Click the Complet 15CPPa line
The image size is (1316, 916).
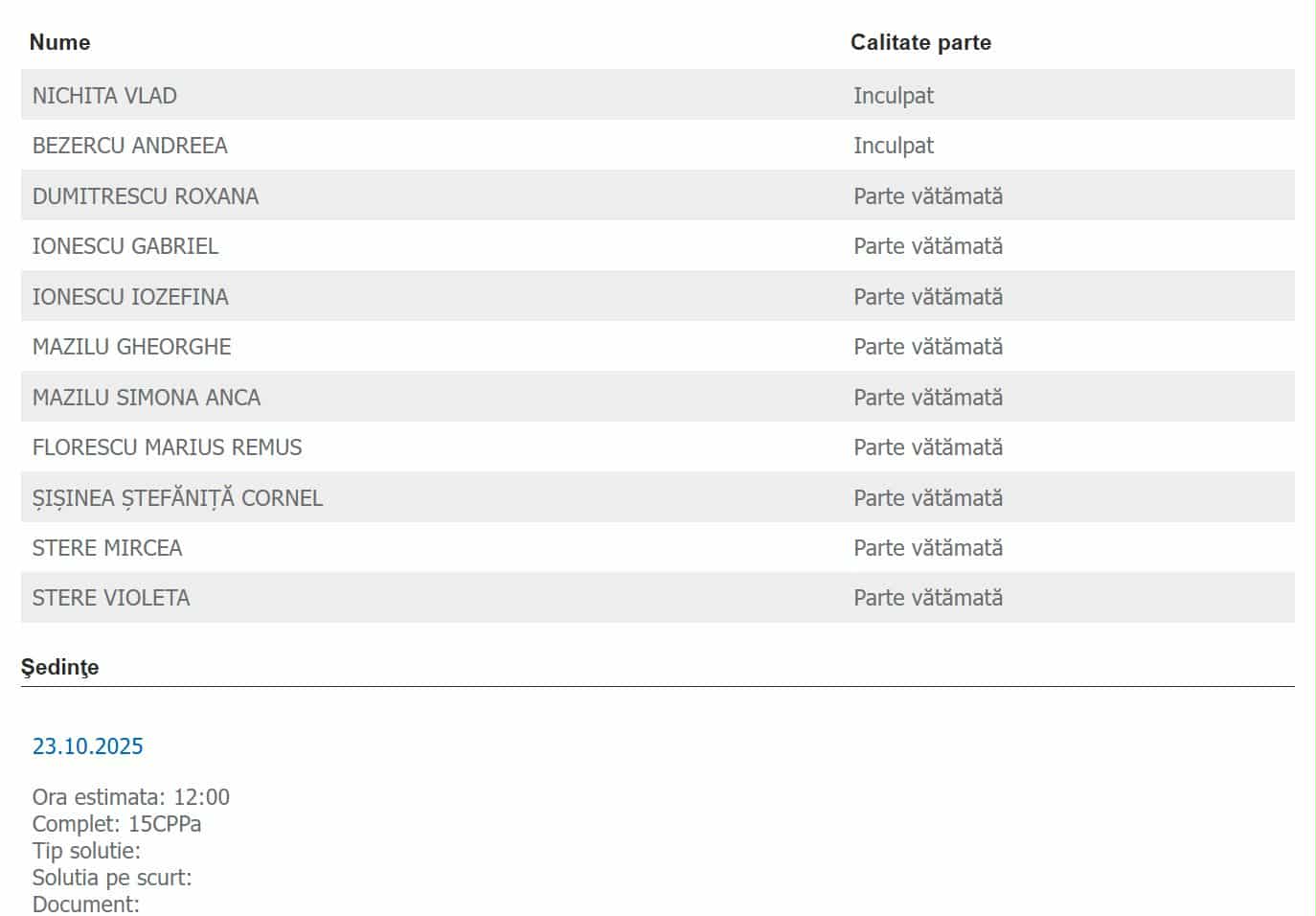(117, 824)
